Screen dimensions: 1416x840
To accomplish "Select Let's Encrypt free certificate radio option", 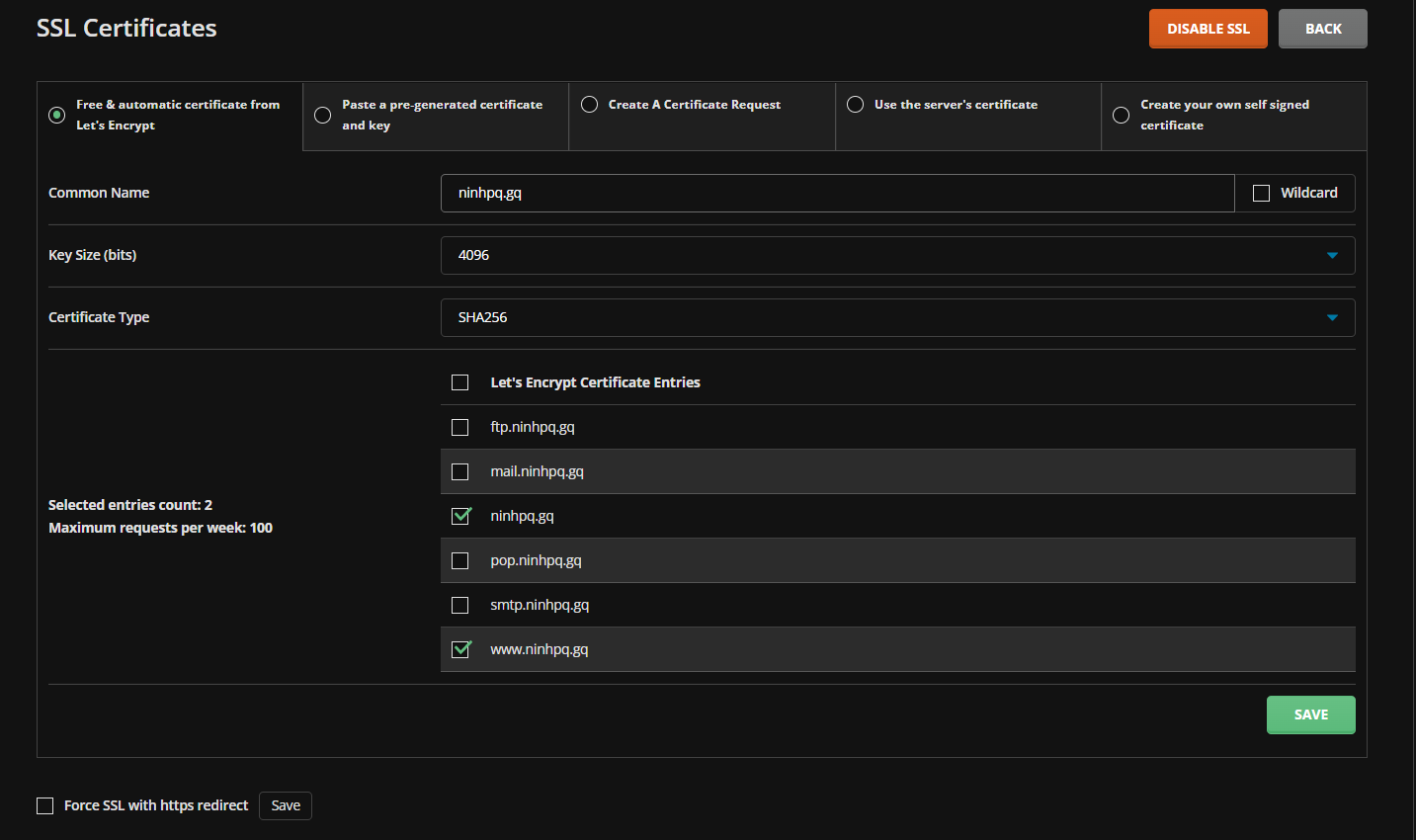I will pyautogui.click(x=57, y=115).
